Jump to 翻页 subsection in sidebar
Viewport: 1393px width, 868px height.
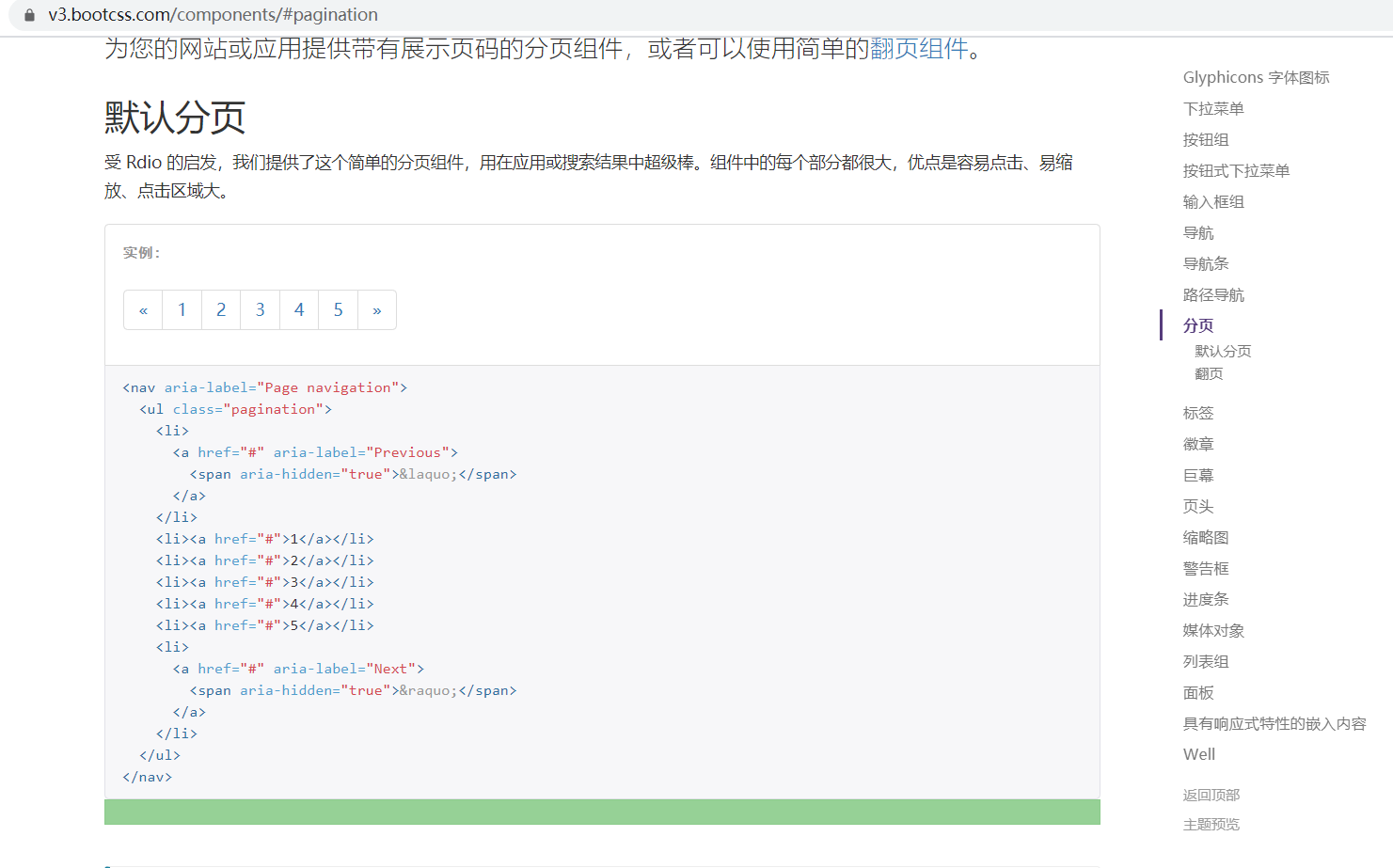click(1209, 373)
